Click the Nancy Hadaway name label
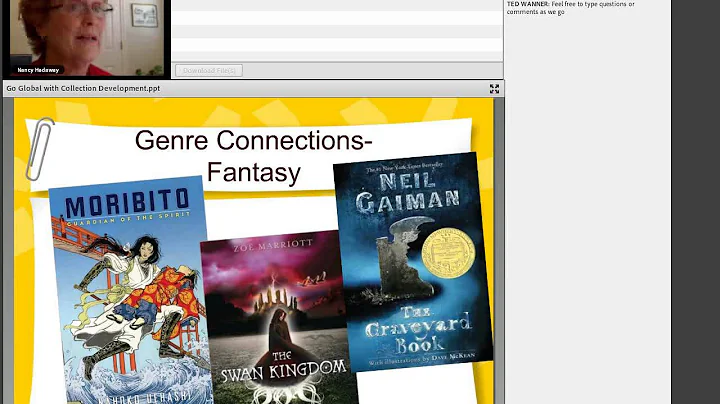Viewport: 720px width, 404px height. [38, 70]
